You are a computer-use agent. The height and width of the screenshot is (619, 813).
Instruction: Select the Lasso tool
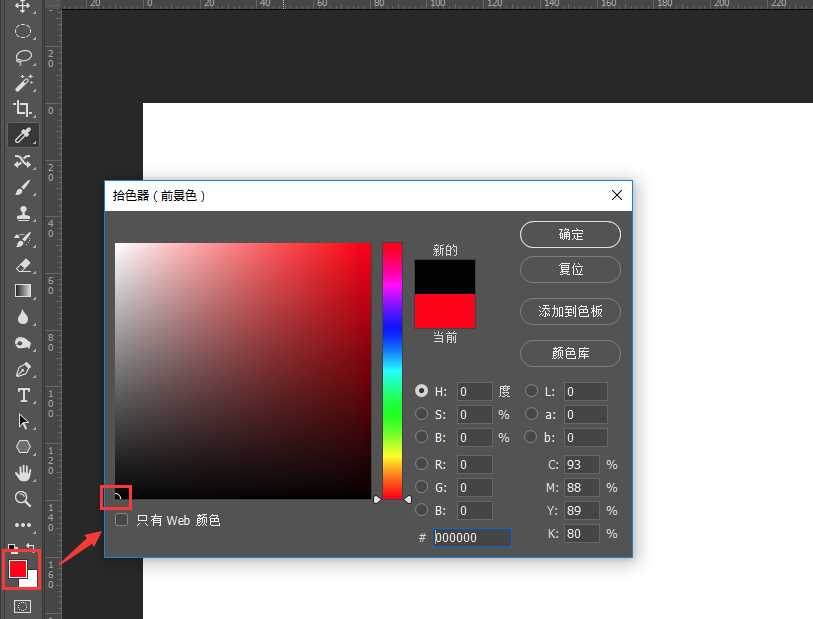click(x=24, y=57)
